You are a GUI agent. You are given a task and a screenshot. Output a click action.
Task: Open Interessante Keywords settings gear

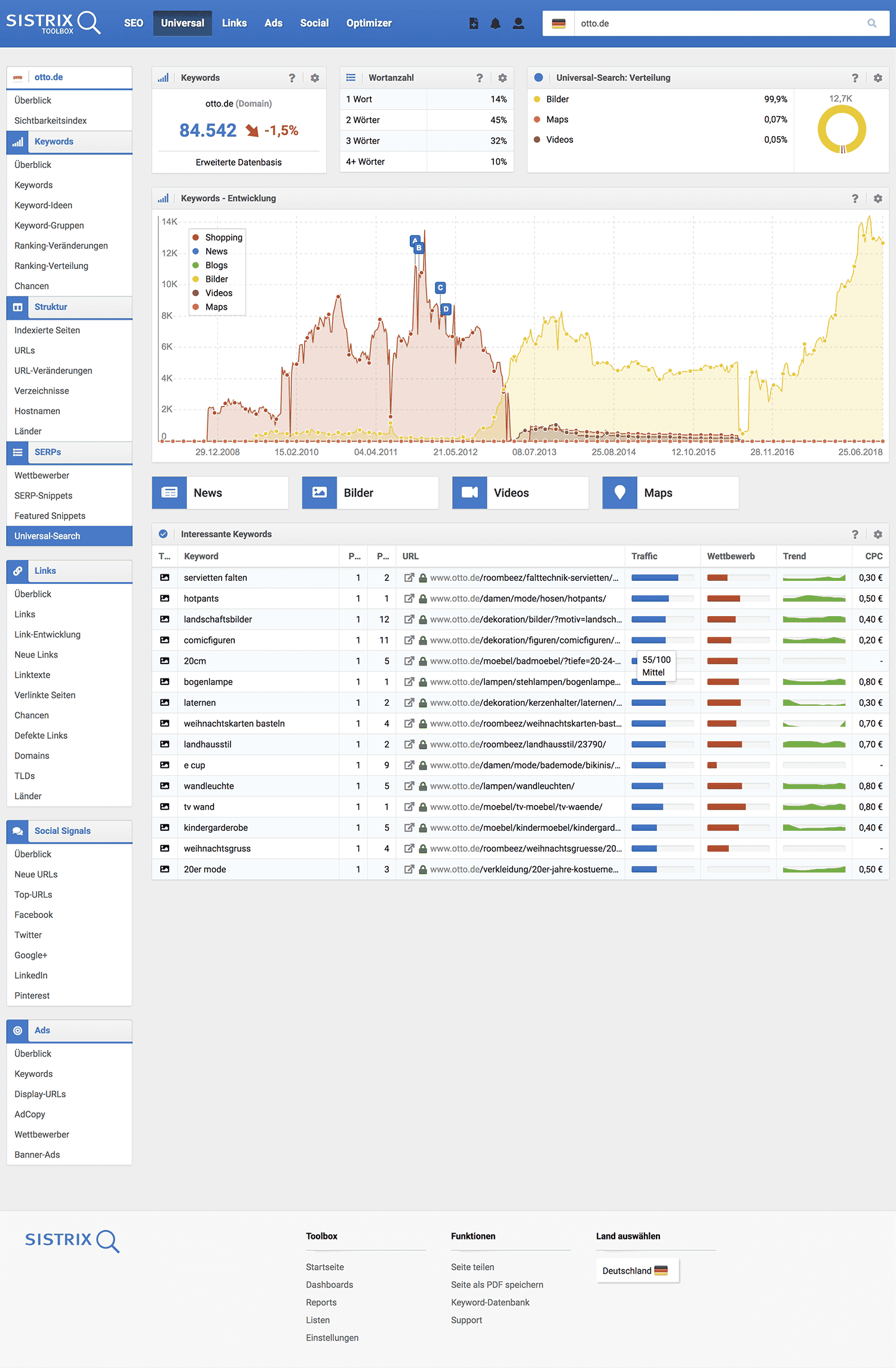(877, 534)
